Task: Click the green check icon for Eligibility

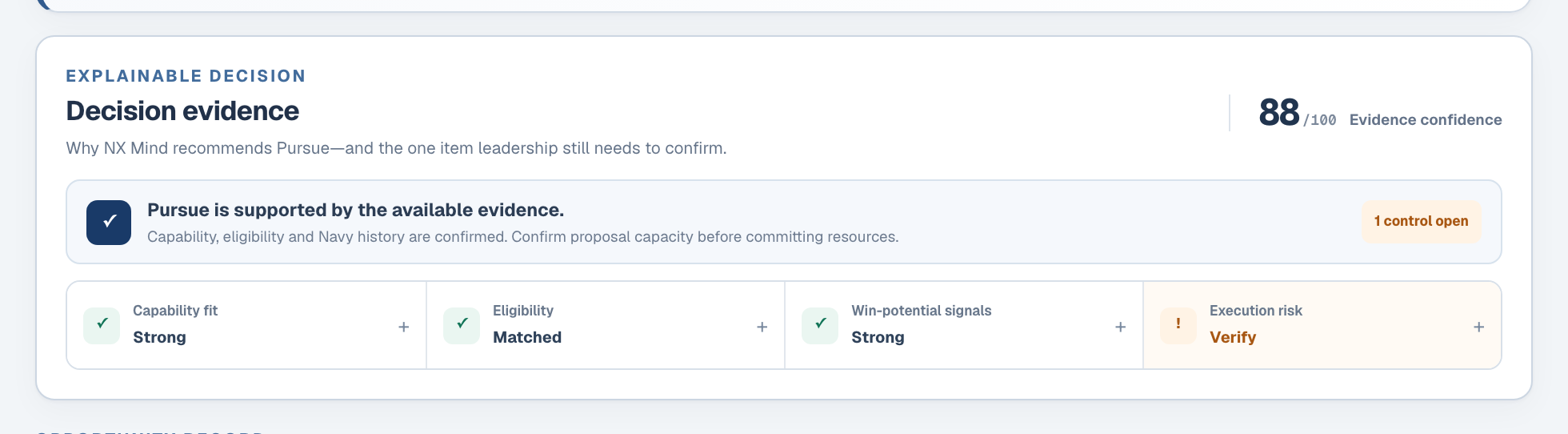Action: (x=462, y=324)
